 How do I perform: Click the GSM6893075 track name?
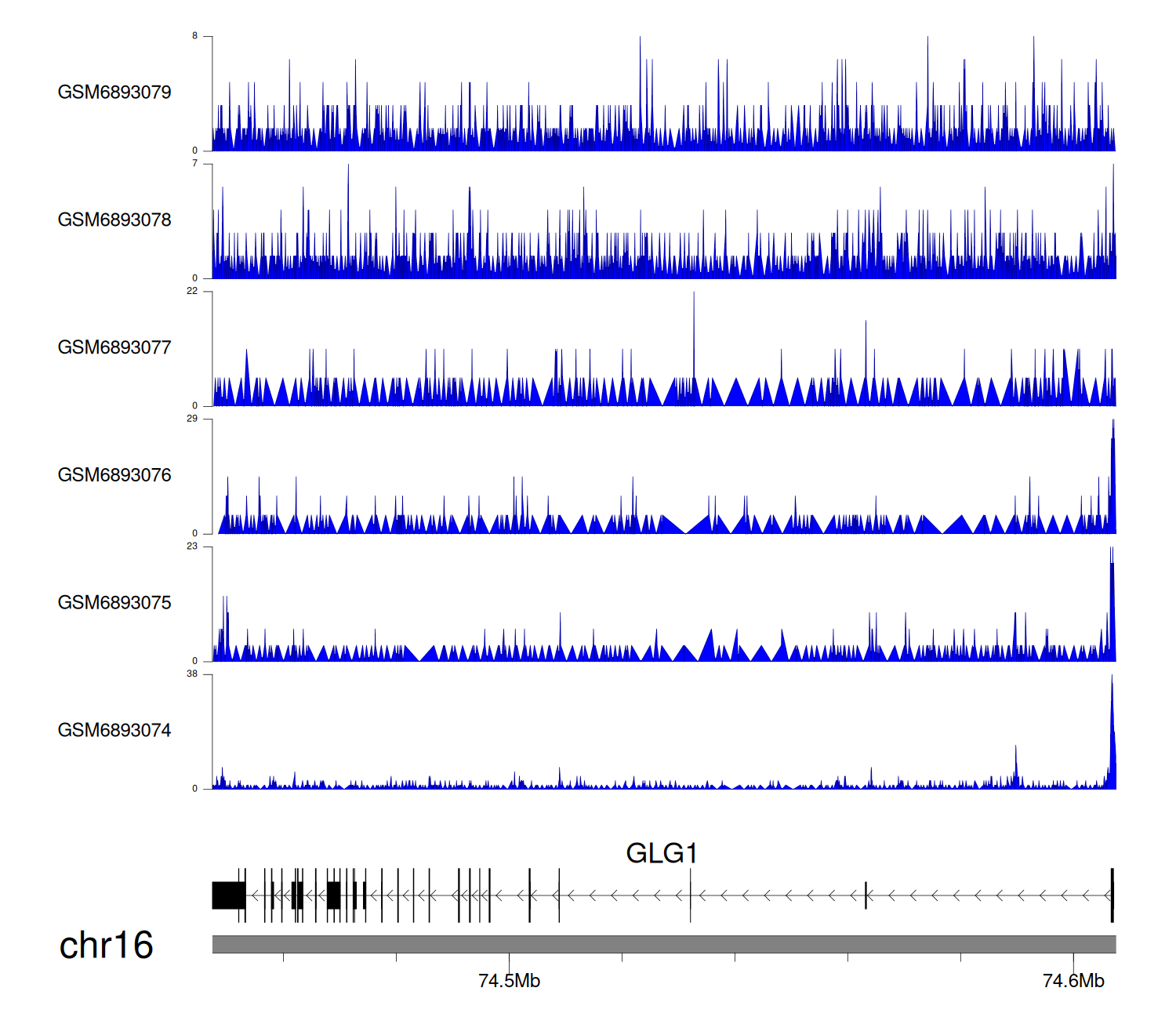point(114,603)
